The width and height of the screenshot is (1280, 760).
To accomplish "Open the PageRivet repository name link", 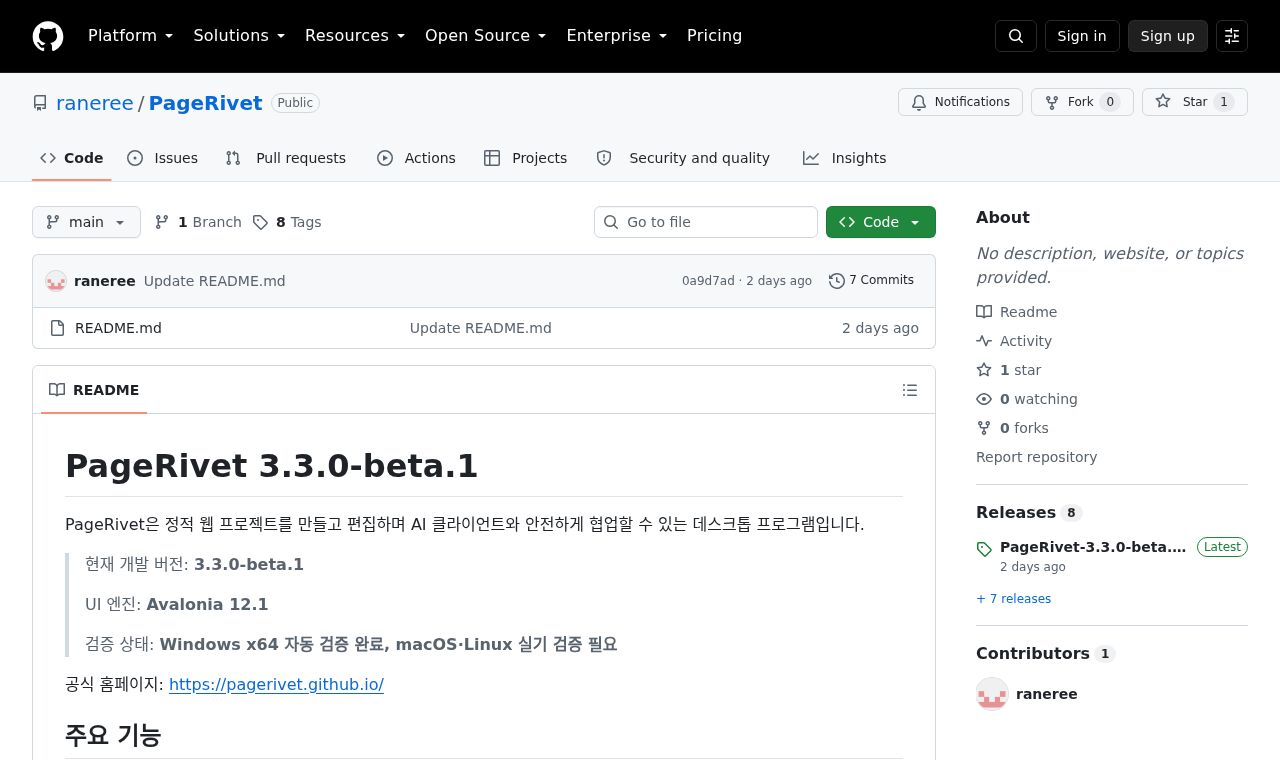I will [x=206, y=103].
